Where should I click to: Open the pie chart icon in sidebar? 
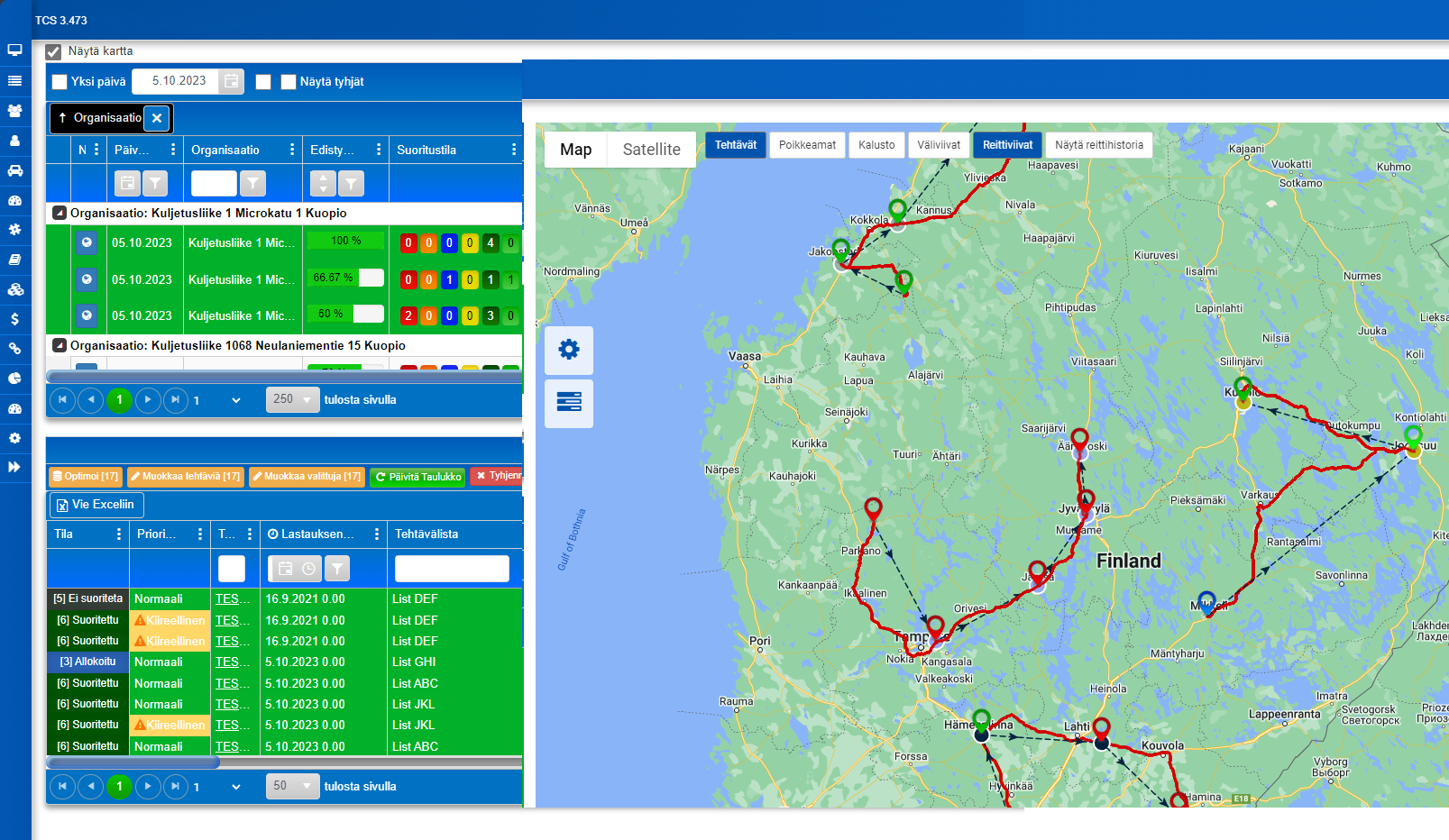[x=14, y=379]
